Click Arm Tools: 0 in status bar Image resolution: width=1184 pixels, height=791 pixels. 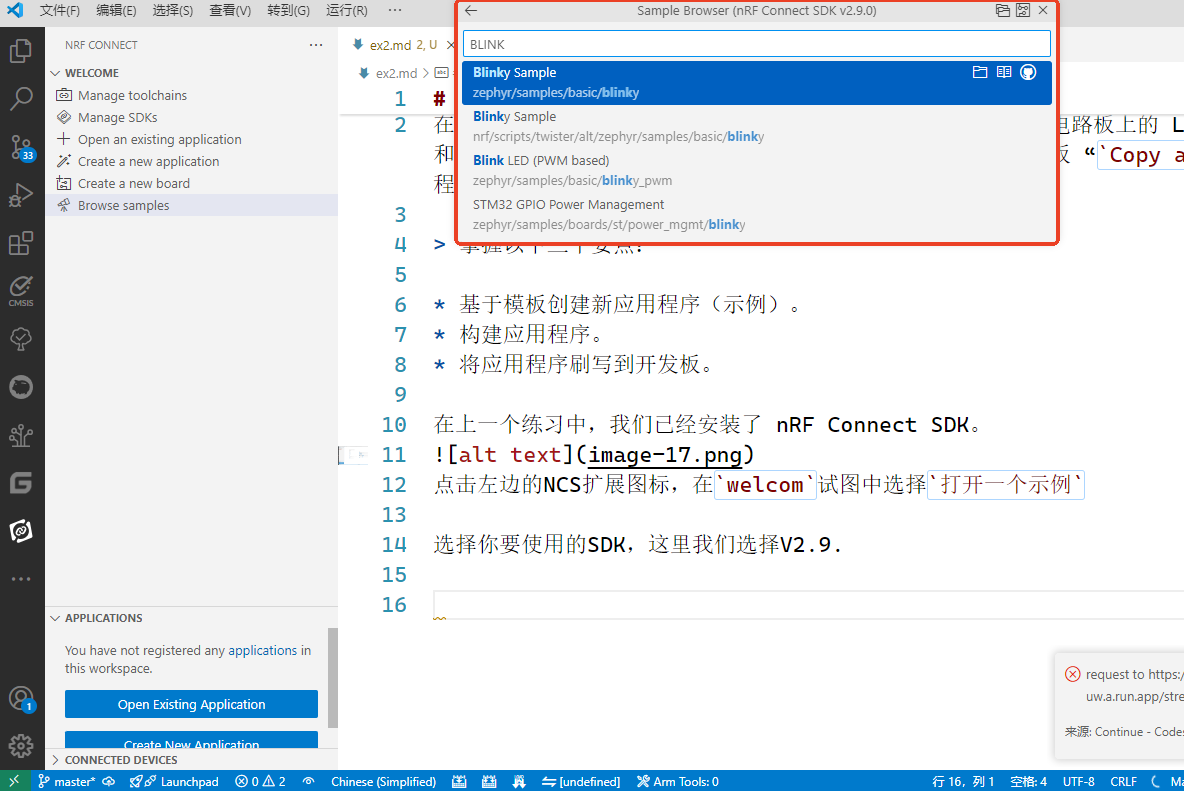pos(677,781)
